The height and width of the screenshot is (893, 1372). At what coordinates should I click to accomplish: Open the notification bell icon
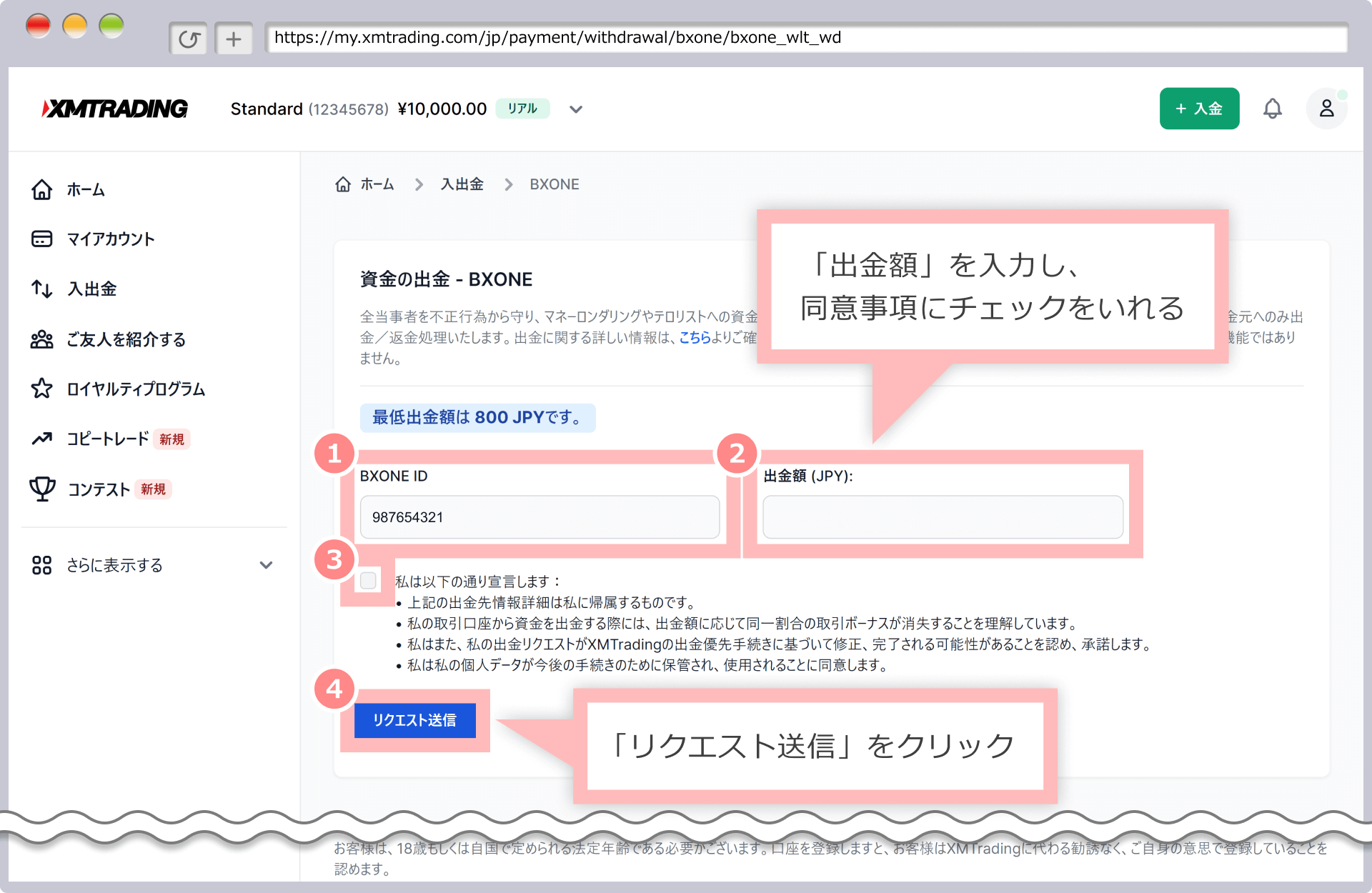tap(1273, 109)
